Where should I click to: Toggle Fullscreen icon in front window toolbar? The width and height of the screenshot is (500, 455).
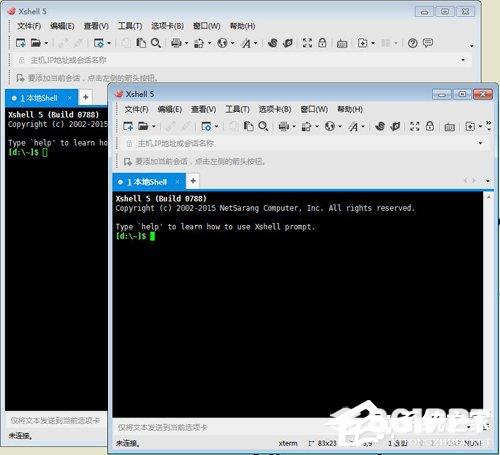click(x=415, y=126)
